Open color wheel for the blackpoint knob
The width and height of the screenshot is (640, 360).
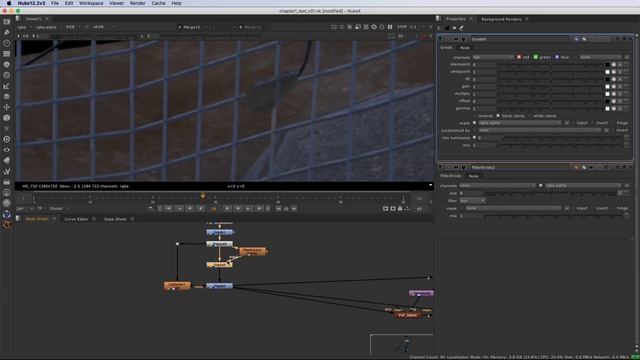click(613, 64)
